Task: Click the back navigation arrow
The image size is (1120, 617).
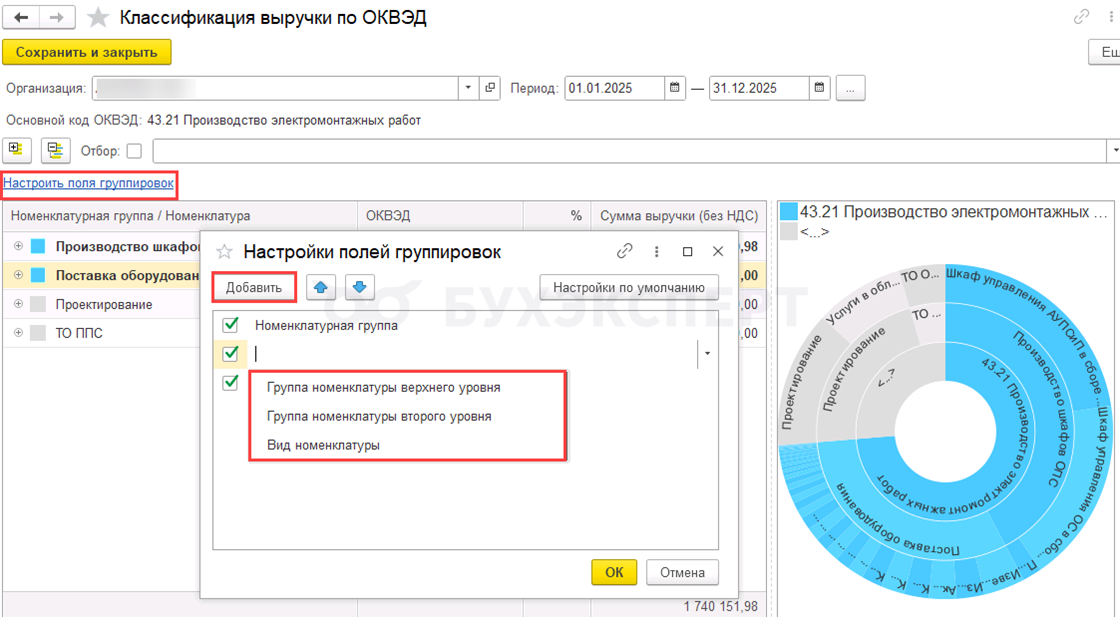Action: coord(21,18)
